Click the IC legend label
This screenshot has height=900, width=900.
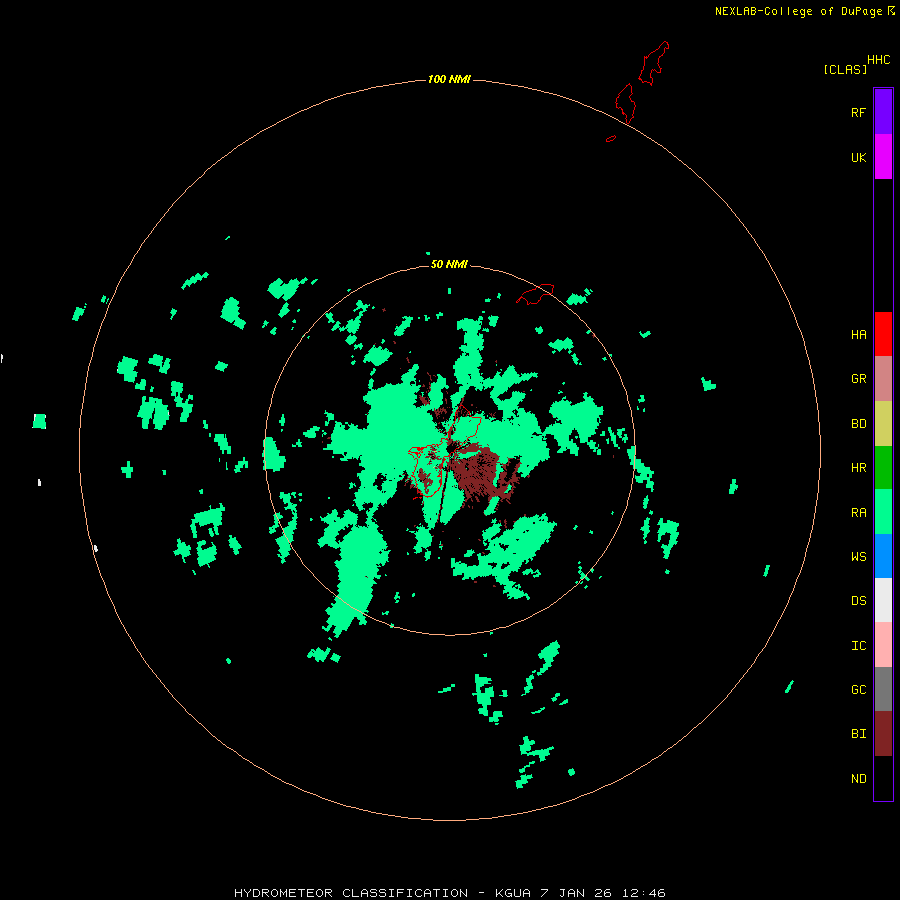pos(858,646)
